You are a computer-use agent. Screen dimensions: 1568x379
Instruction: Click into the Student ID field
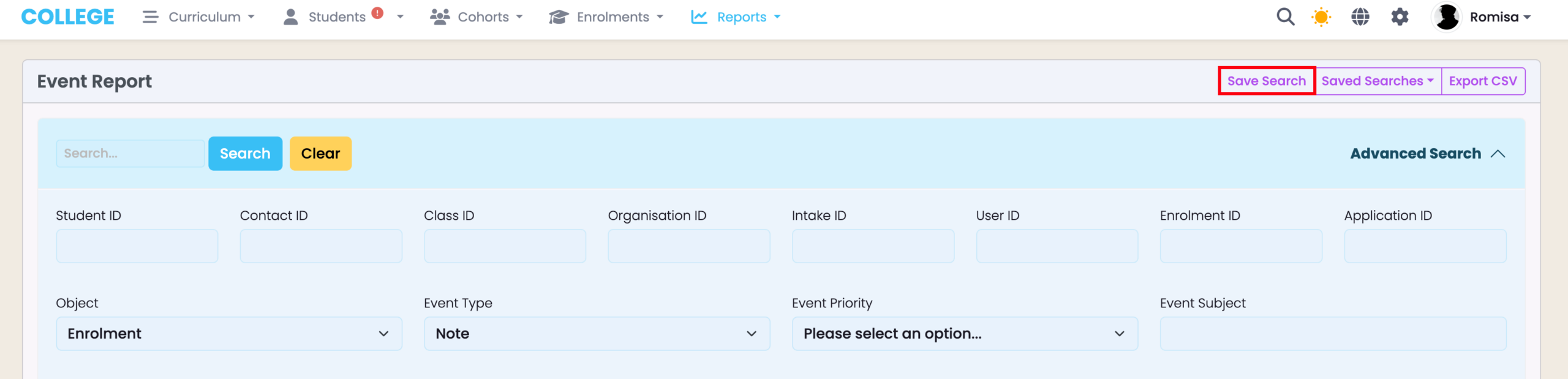(137, 246)
